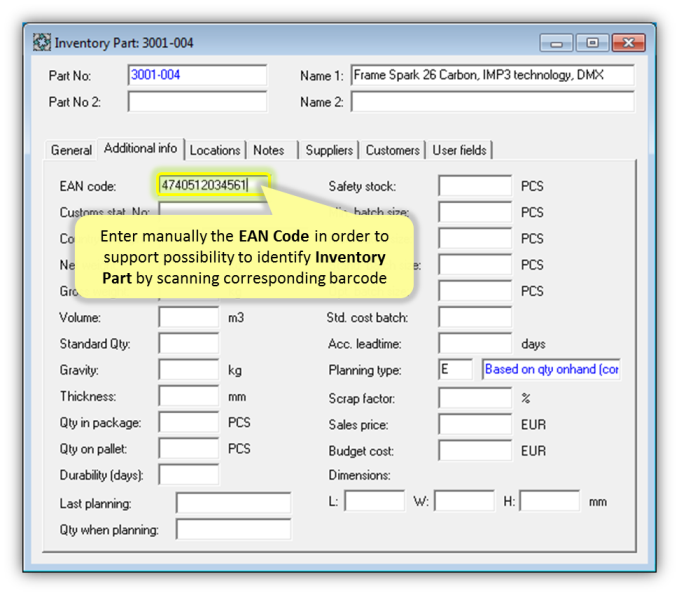Focus the Volume input field

pyautogui.click(x=189, y=317)
